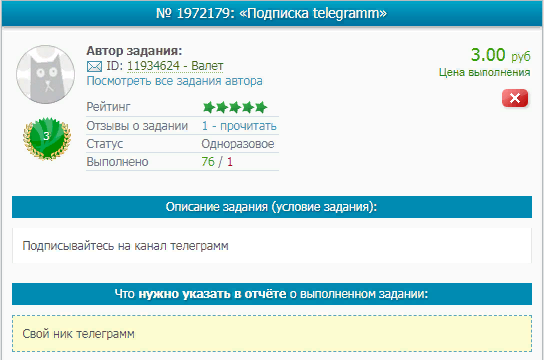Open the author's cat avatar picture
544x360 pixels.
pyautogui.click(x=45, y=74)
